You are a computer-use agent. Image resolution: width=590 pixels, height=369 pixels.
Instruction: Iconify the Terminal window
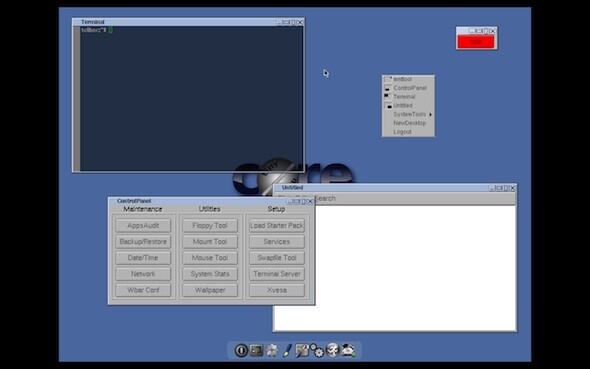[279, 22]
